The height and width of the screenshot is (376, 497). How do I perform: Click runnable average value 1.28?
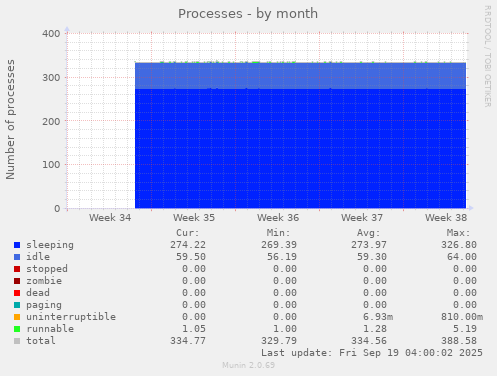click(375, 329)
